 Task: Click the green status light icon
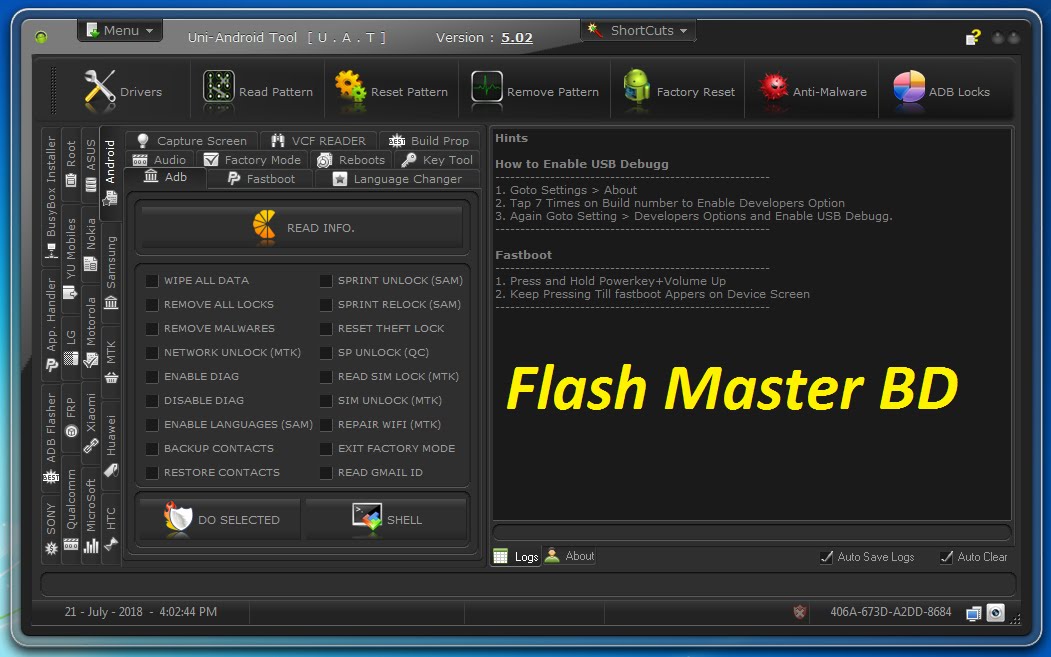click(x=41, y=37)
